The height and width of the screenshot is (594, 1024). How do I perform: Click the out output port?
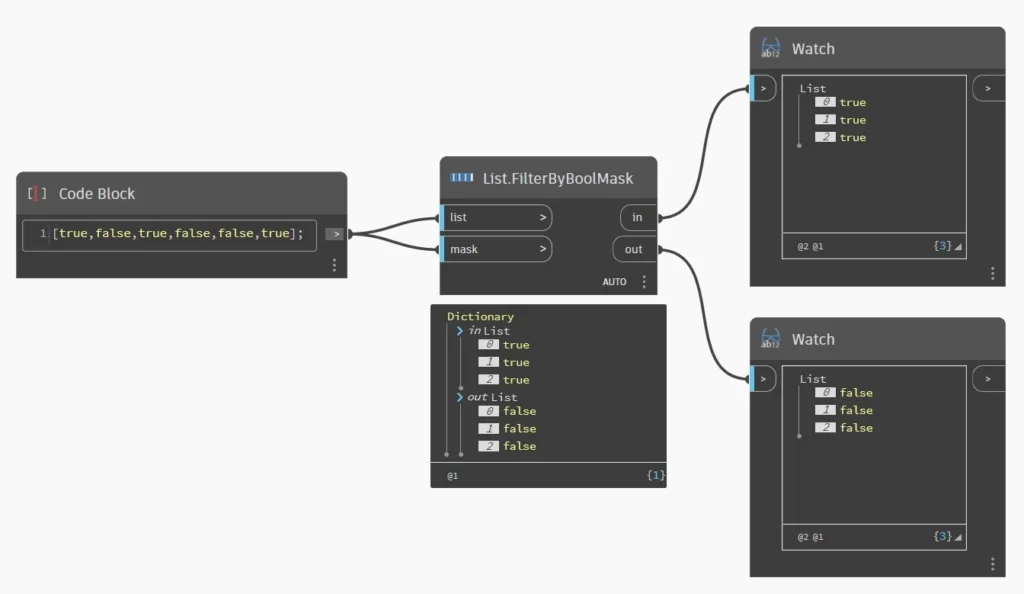click(634, 249)
